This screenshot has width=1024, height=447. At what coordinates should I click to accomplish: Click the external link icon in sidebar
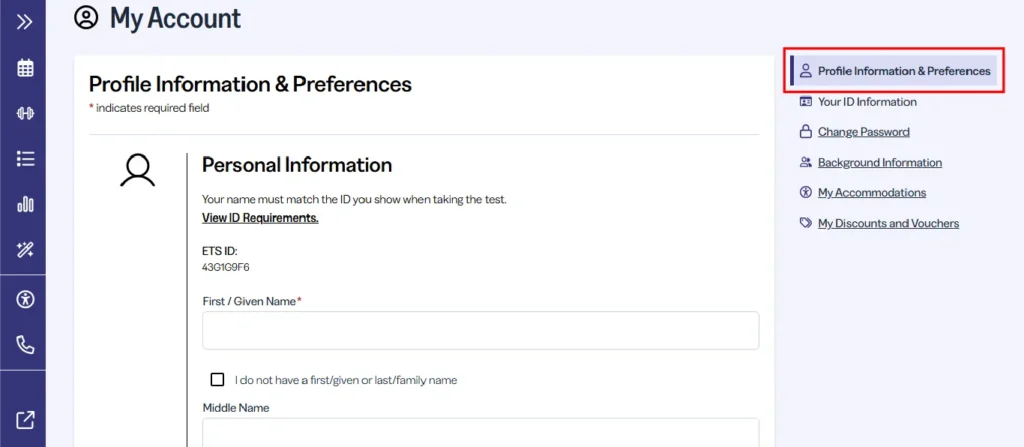point(25,420)
